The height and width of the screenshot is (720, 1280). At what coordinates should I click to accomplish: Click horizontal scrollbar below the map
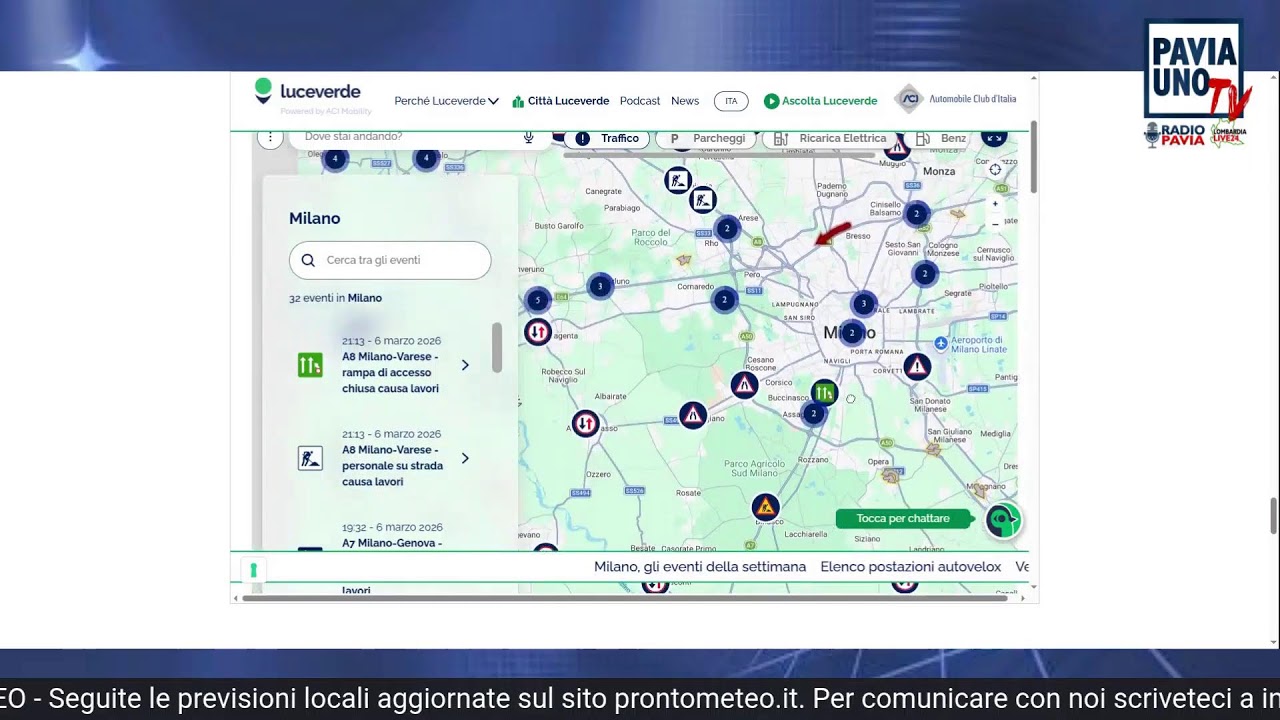click(x=624, y=598)
